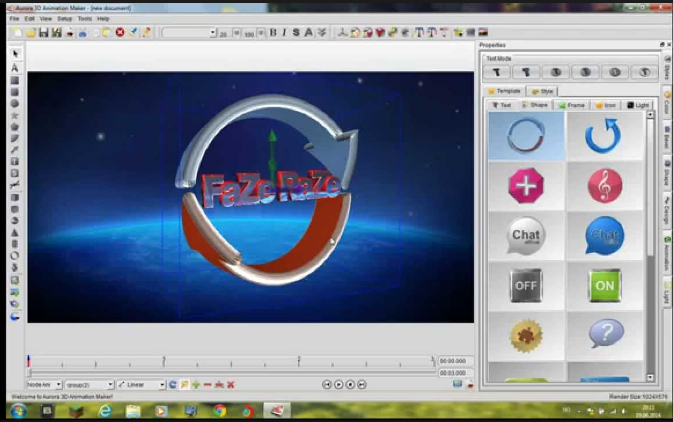
Task: Toggle Bold formatting button
Action: pos(273,33)
